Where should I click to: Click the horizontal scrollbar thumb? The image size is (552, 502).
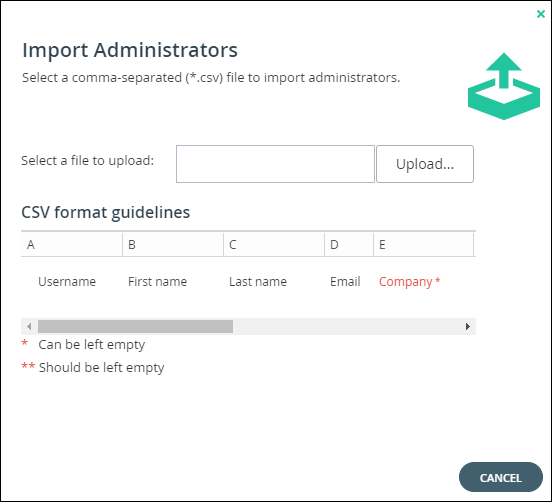click(136, 326)
